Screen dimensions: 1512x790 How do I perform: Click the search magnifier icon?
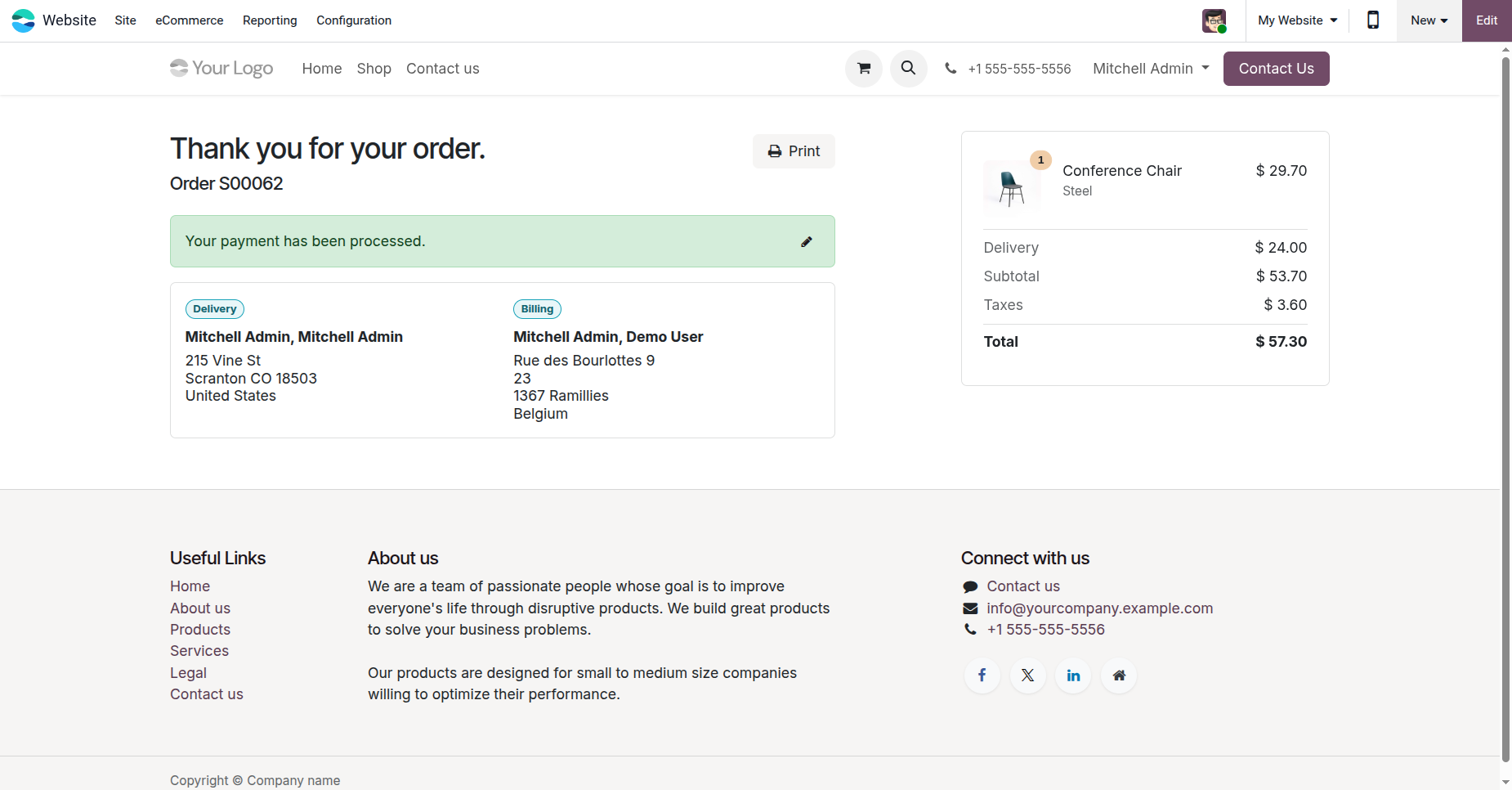click(x=908, y=69)
